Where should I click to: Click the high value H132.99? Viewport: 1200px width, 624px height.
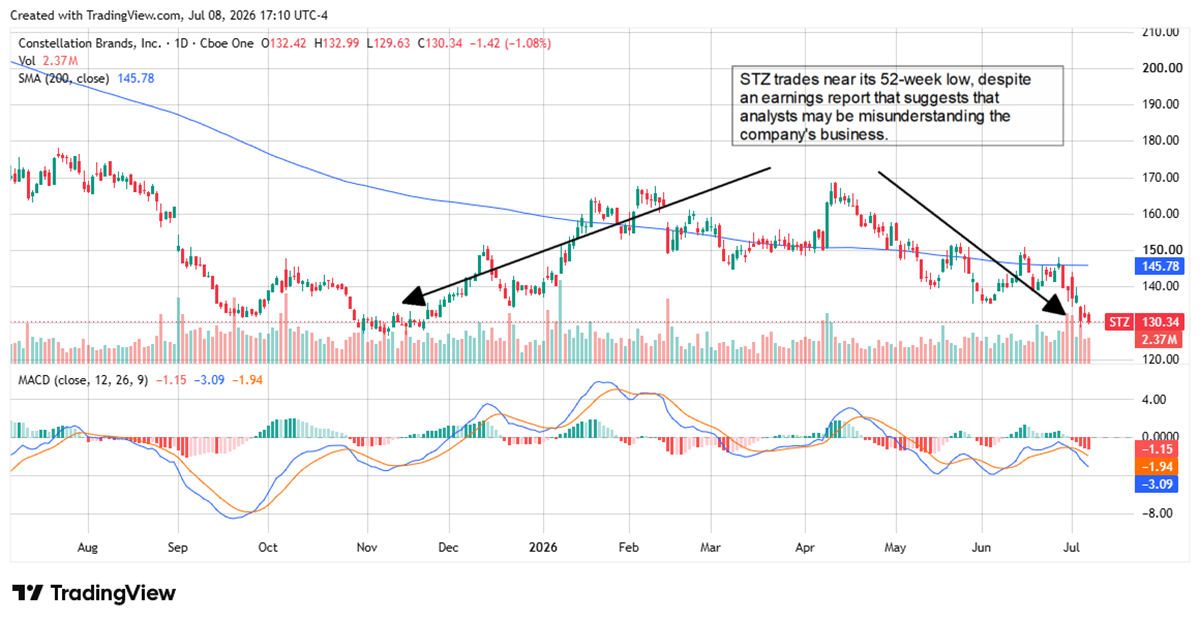(338, 44)
